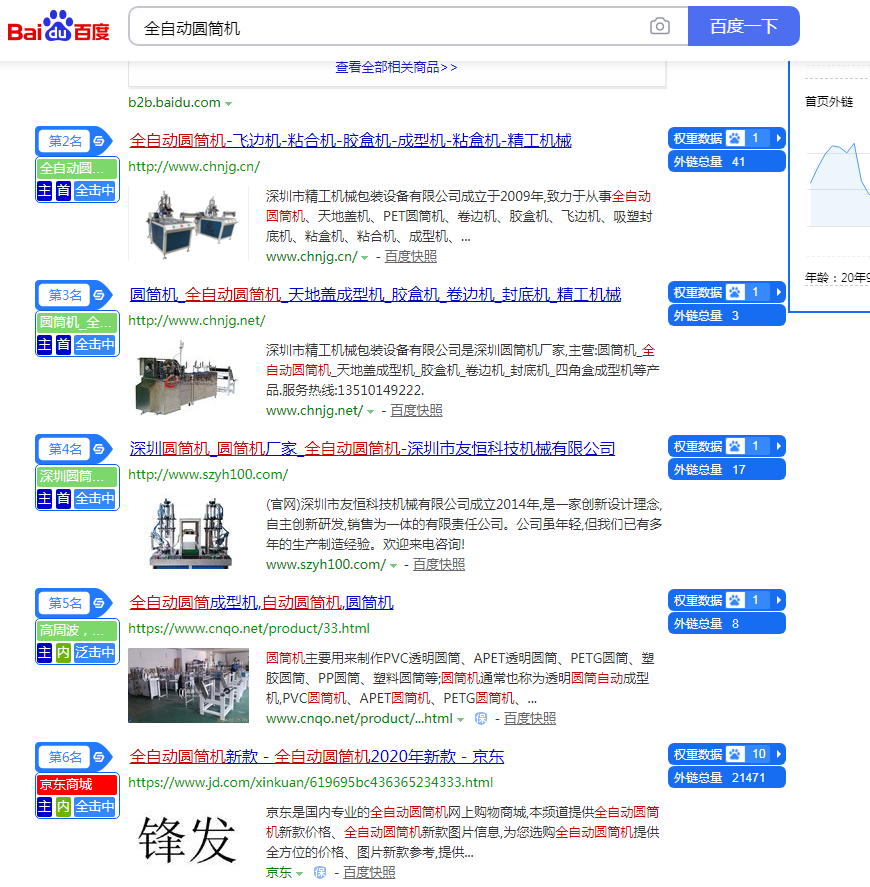Open result titled 全自动圆筒成型机,自动圆筒机,圆筒机
870x887 pixels.
(261, 602)
